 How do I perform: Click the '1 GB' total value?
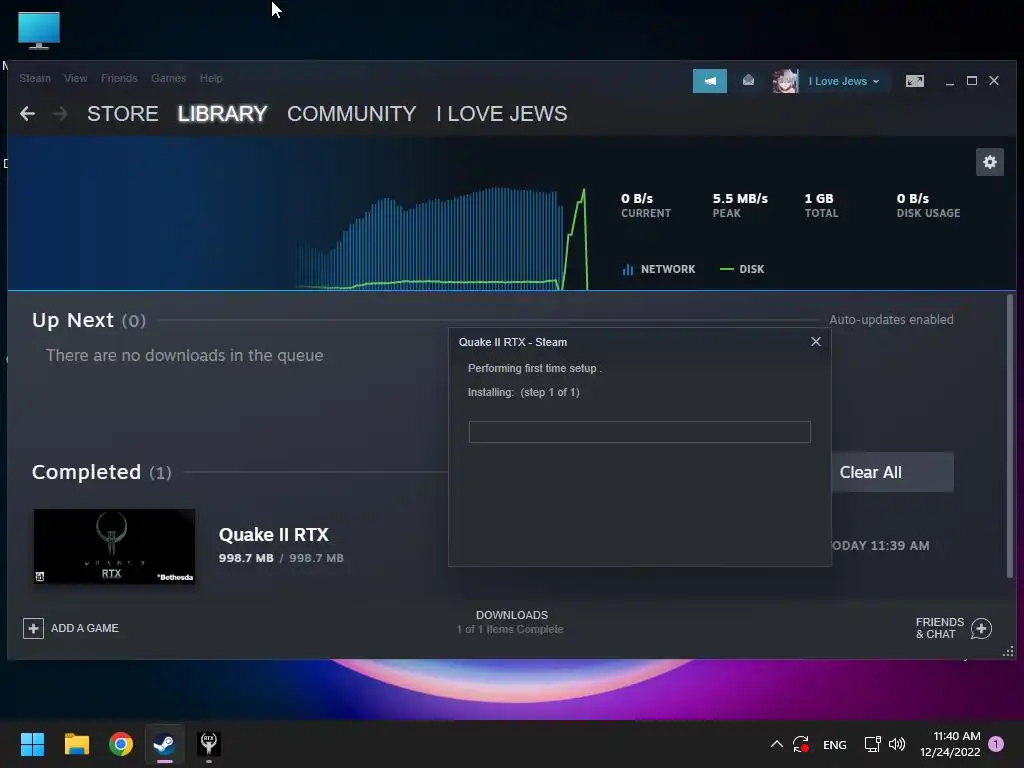click(x=819, y=199)
